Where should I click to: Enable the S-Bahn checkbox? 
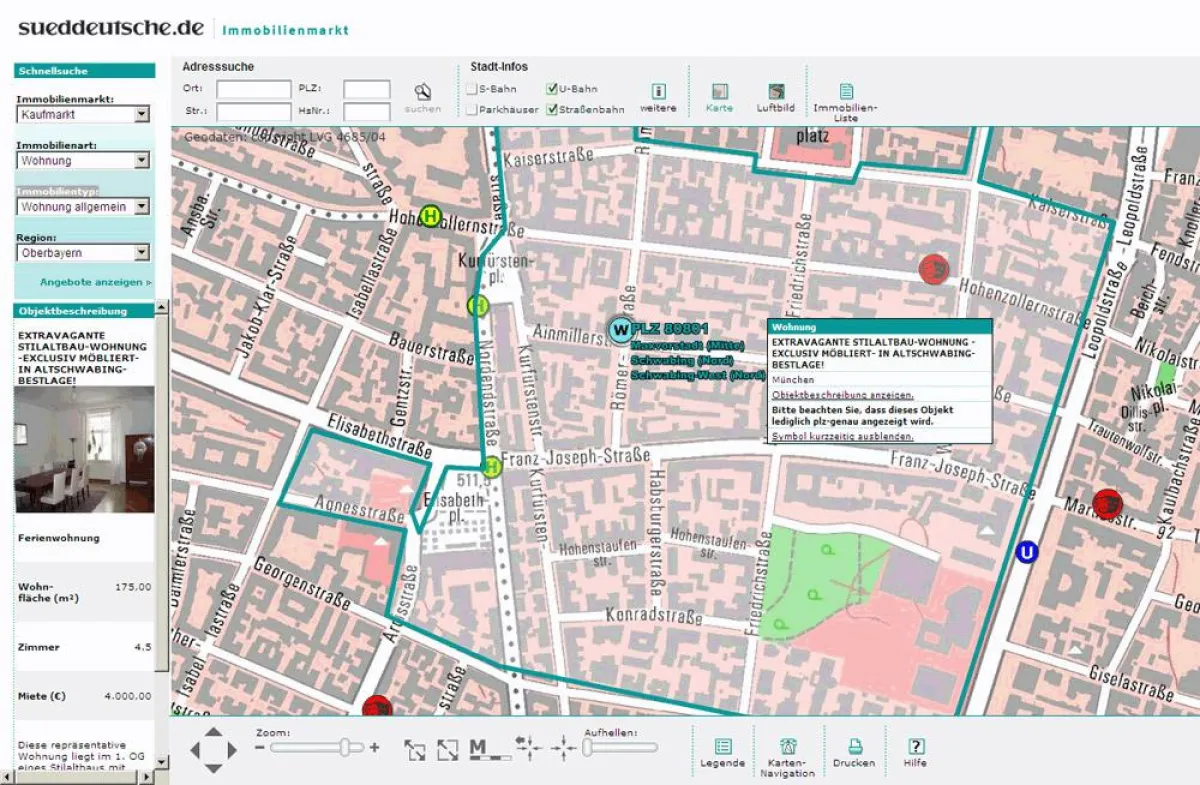click(x=472, y=89)
